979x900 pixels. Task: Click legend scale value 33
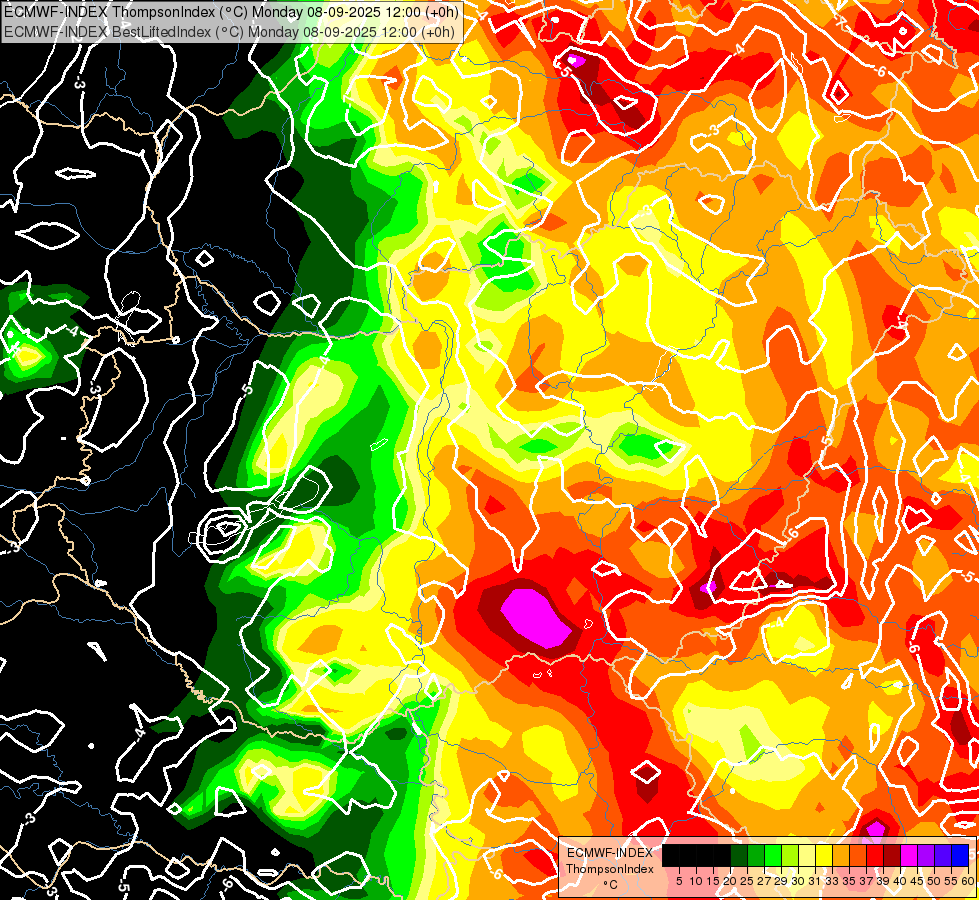(x=832, y=881)
